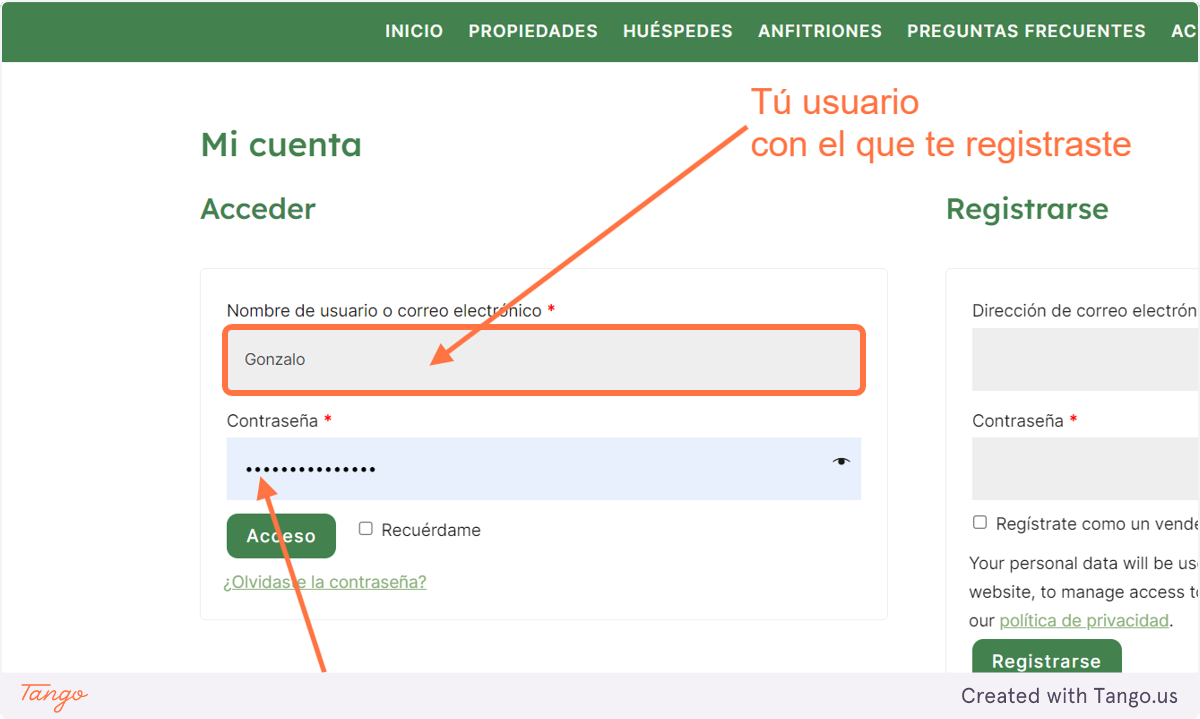The image size is (1200, 719).
Task: Click the registration email address field
Action: (1086, 359)
